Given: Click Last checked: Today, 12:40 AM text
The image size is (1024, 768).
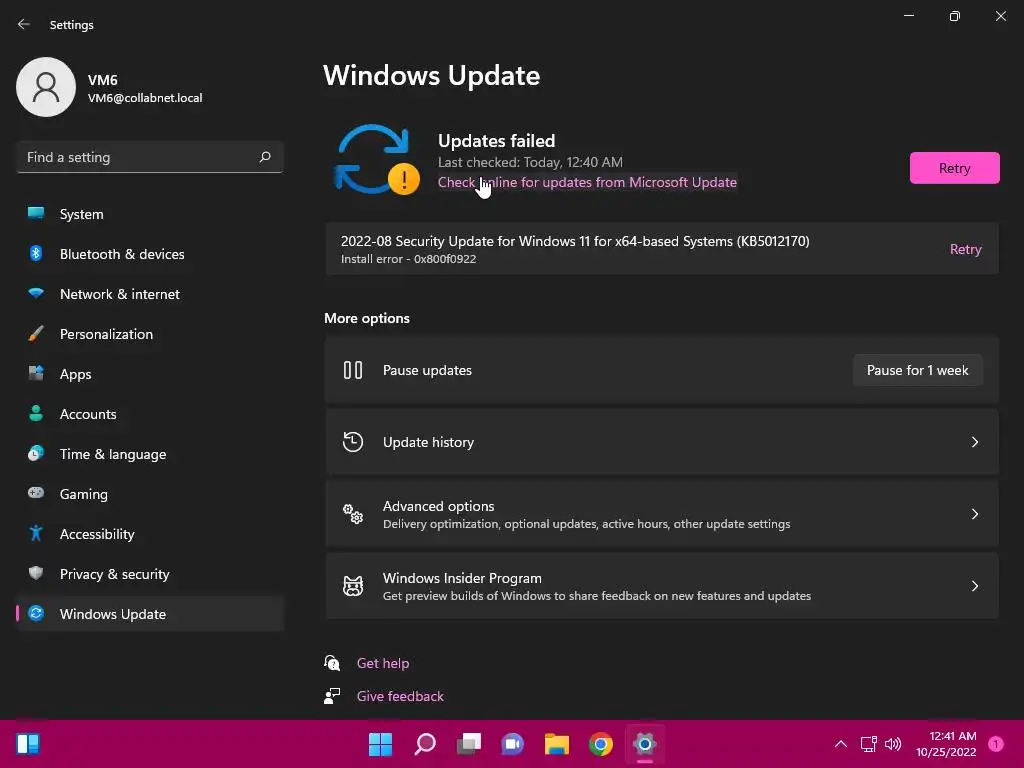Looking at the screenshot, I should click(530, 162).
